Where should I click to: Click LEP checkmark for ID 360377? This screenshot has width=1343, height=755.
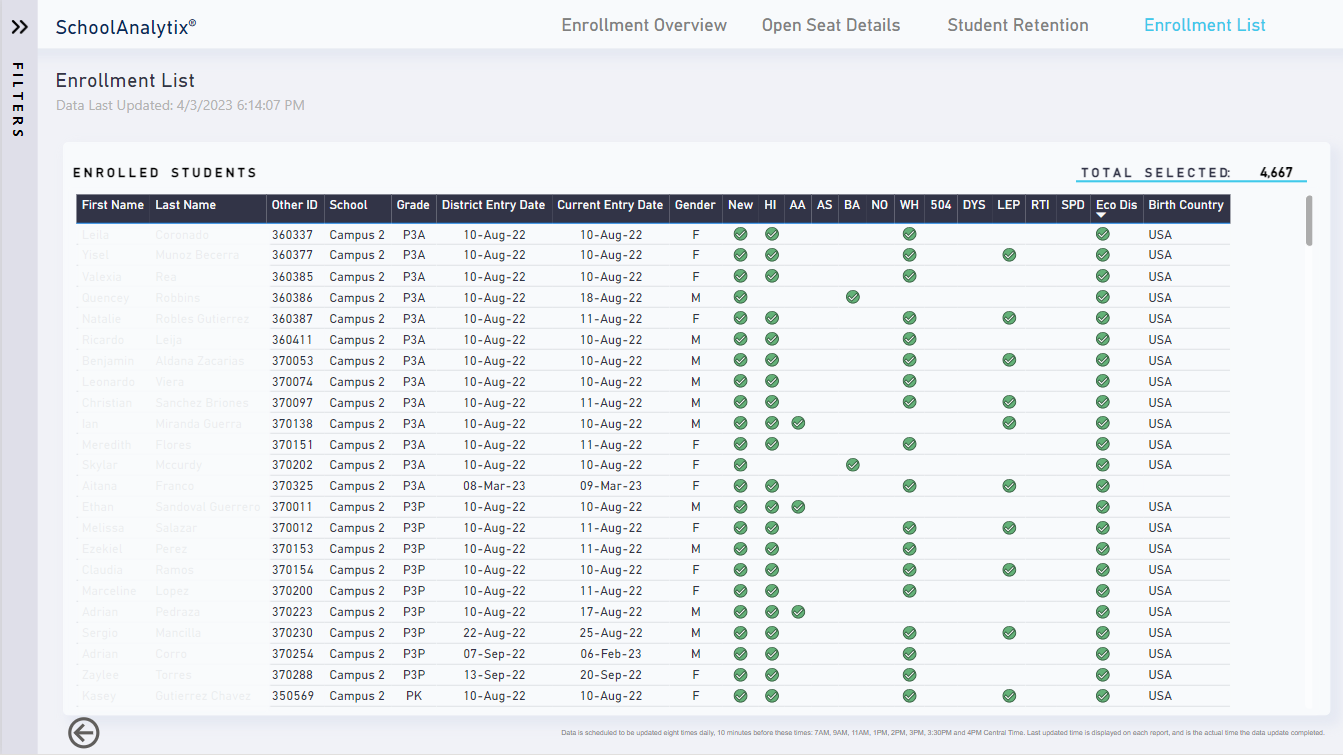[x=1009, y=255]
